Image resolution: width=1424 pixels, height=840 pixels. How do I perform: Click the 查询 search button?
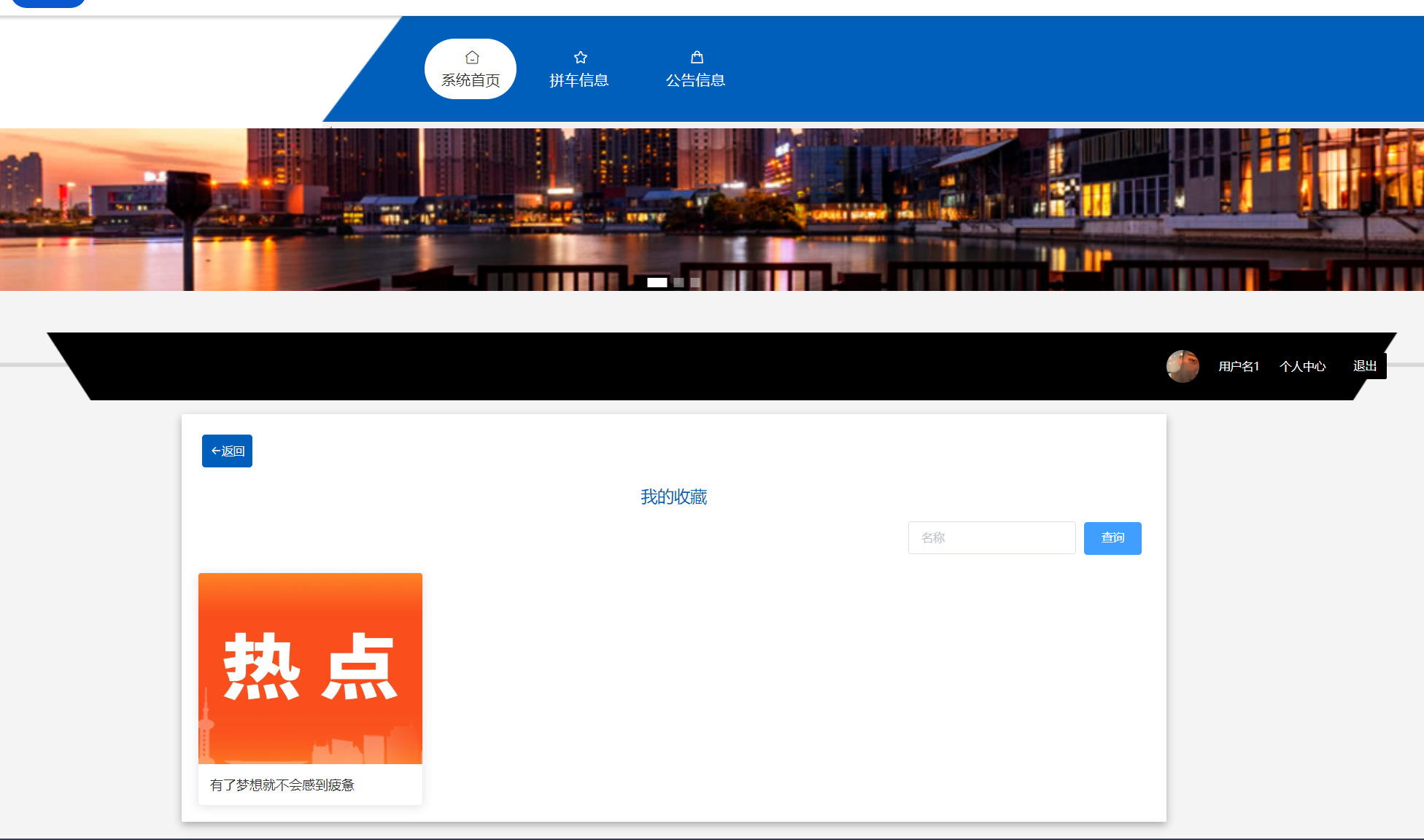(x=1112, y=538)
